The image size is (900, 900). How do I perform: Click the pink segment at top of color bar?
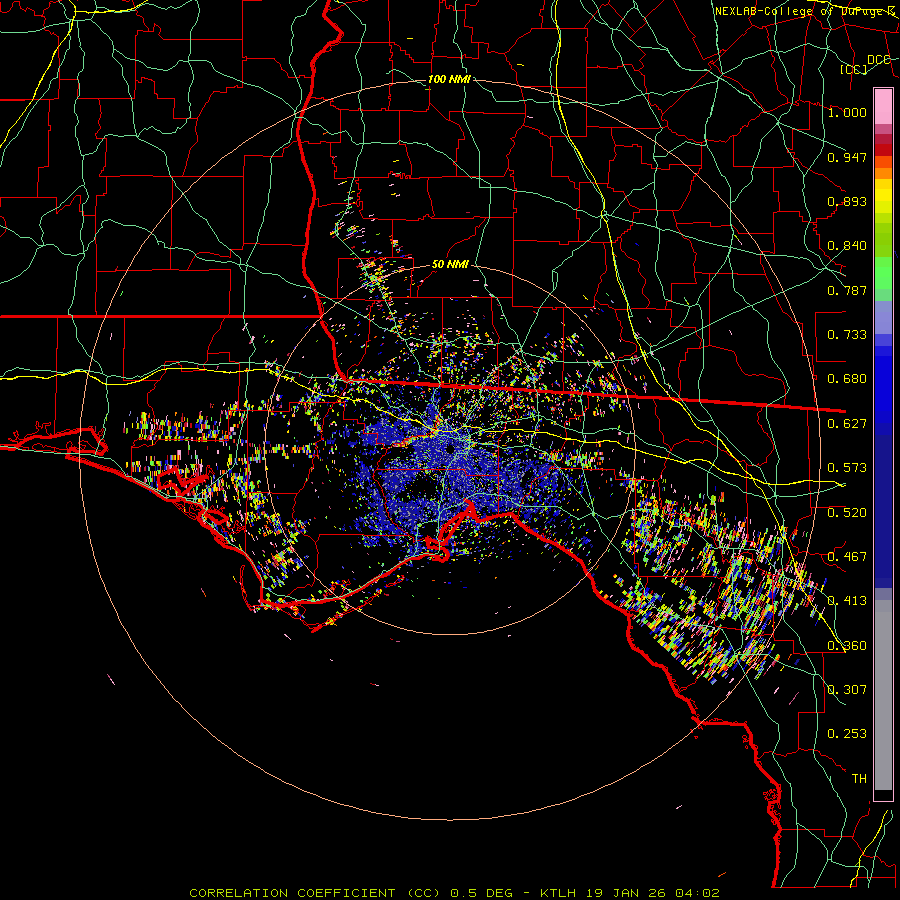click(x=883, y=107)
